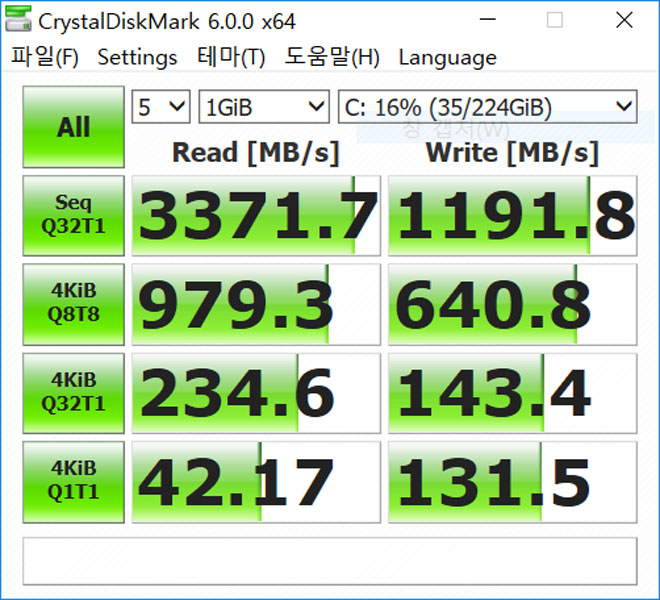Click the Write [MB/s] column header

coord(512,152)
